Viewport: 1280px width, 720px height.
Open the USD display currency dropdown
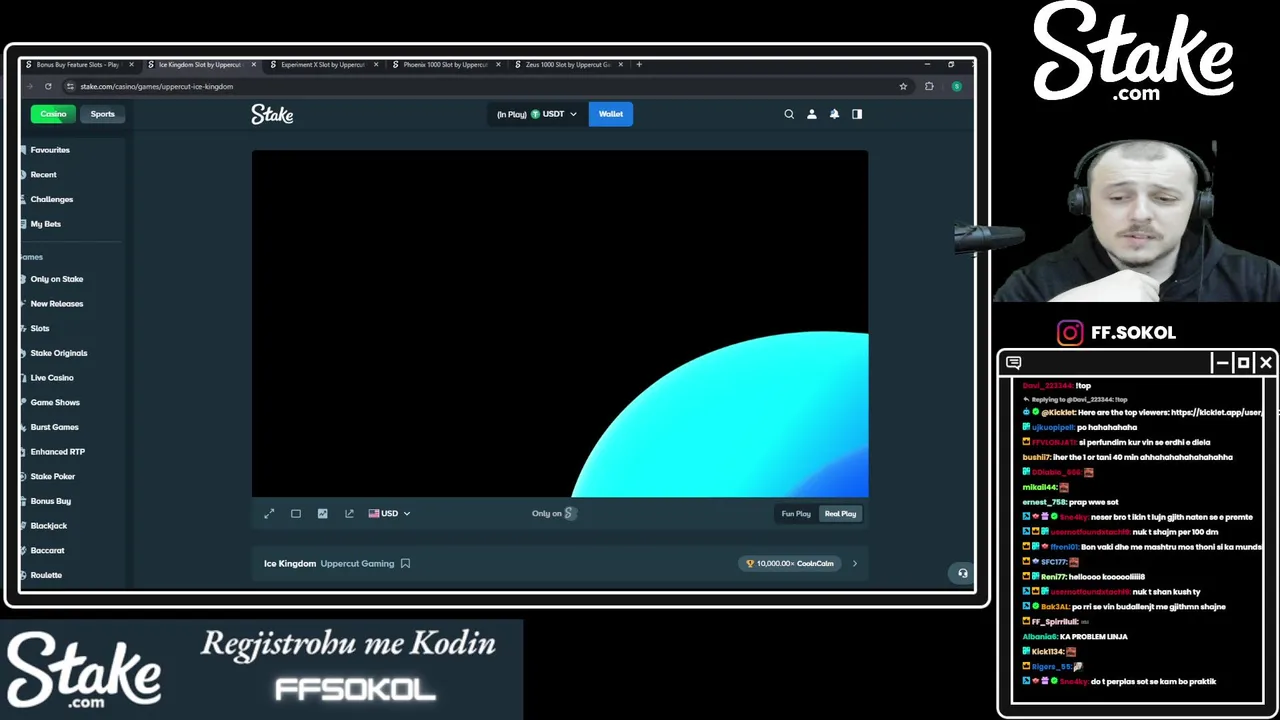[389, 514]
